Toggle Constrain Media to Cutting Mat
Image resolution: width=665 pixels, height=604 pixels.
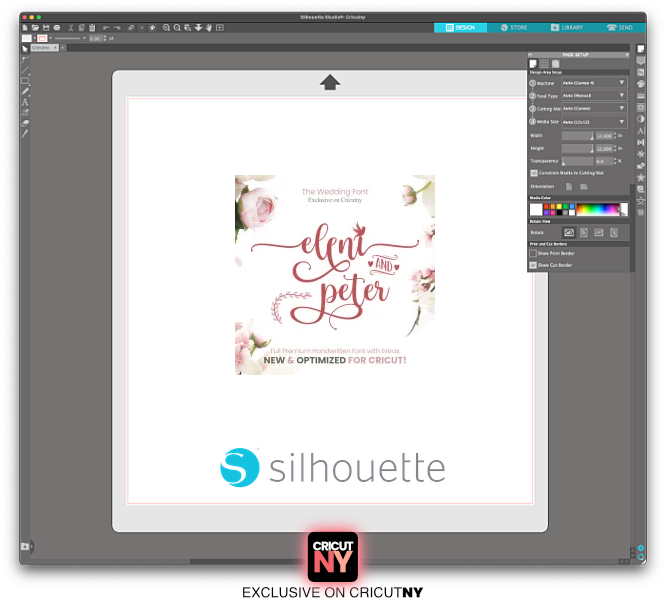click(x=534, y=173)
